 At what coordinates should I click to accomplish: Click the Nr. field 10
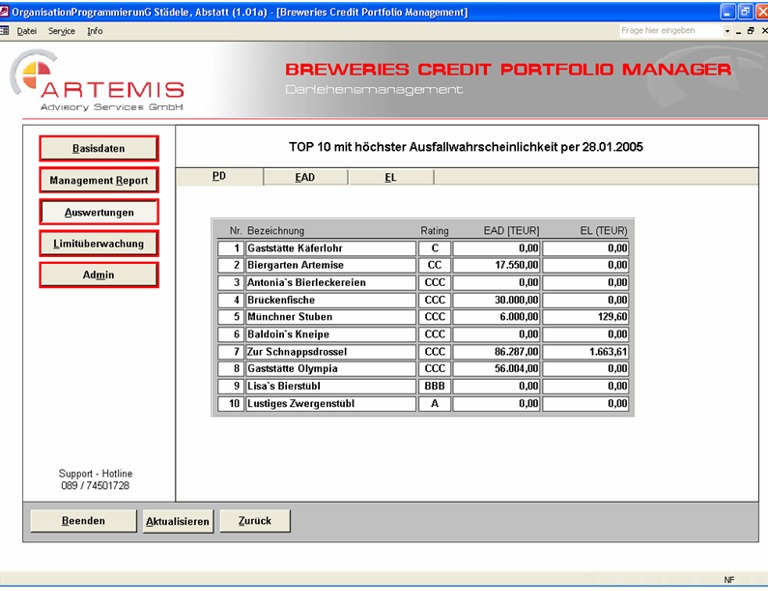coord(231,403)
